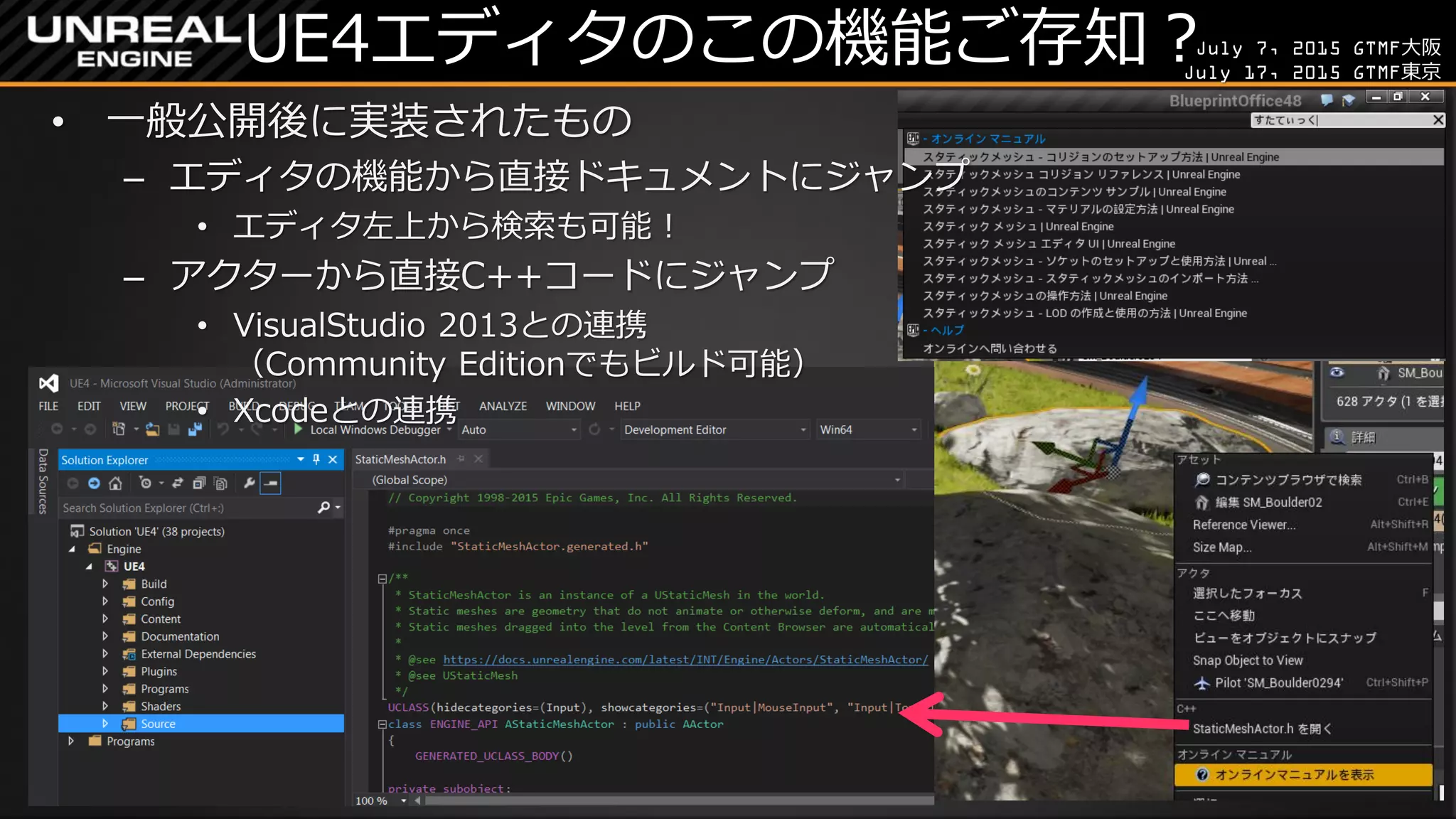The width and height of the screenshot is (1456, 819).
Task: Open the Data Sources side tab
Action: pyautogui.click(x=43, y=481)
